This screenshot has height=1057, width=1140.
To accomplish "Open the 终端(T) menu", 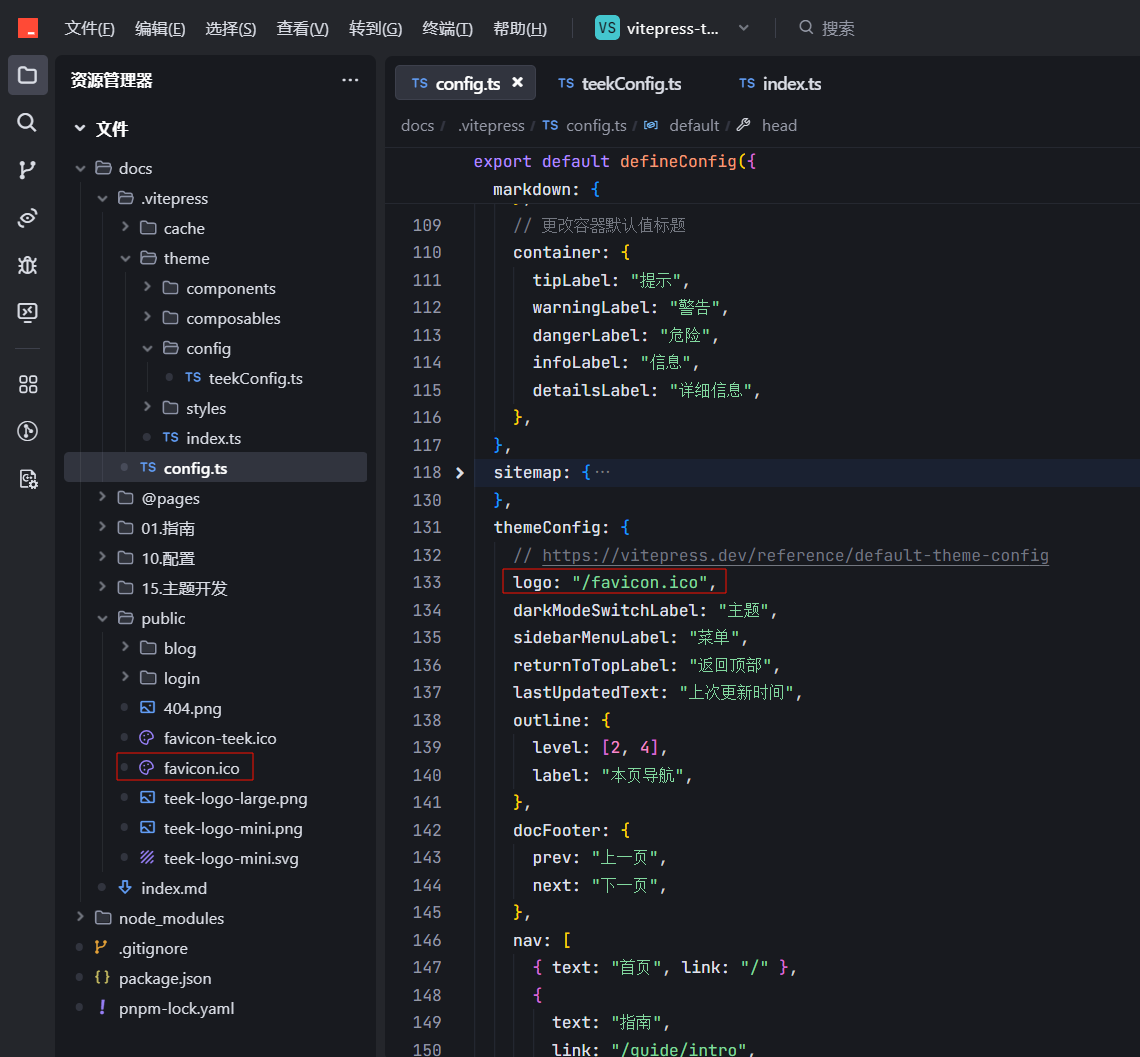I will [447, 28].
